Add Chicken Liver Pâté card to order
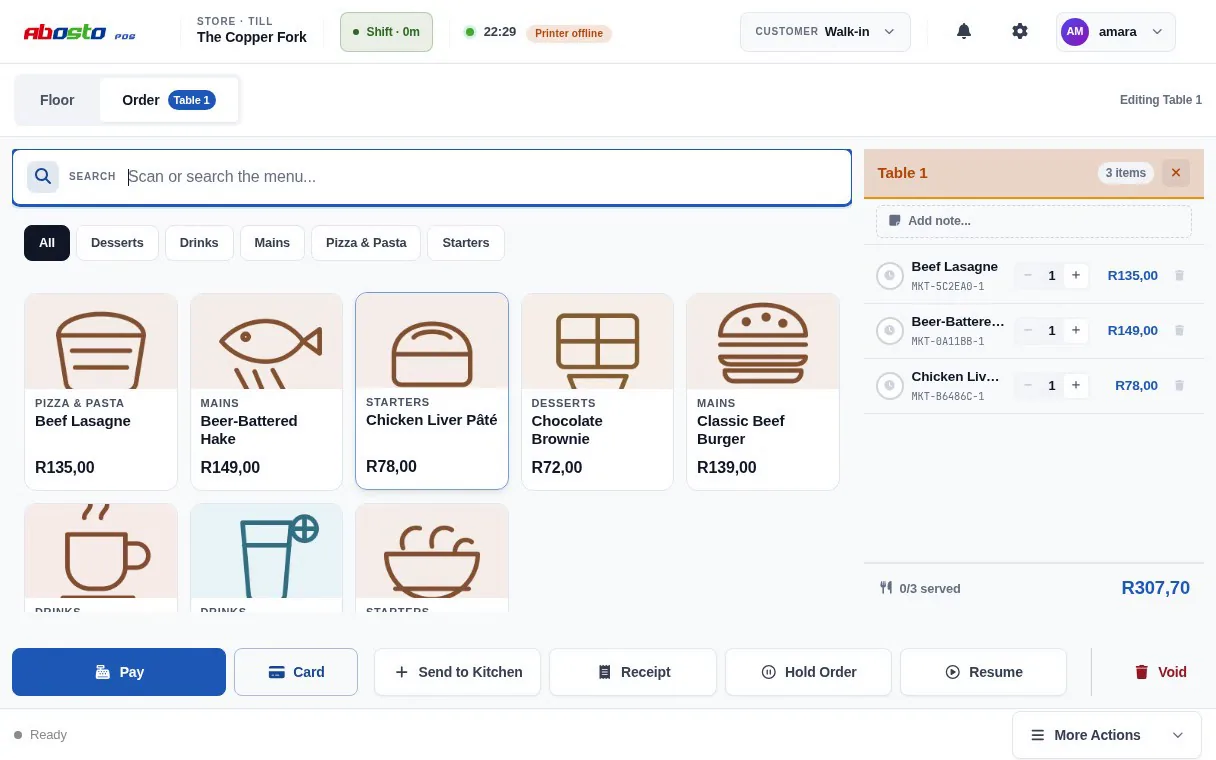The height and width of the screenshot is (760, 1216). (432, 391)
